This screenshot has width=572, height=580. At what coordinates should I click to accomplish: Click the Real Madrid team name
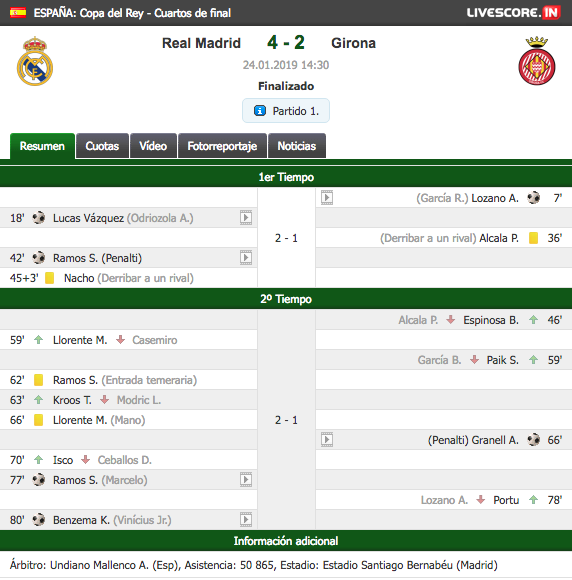201,43
